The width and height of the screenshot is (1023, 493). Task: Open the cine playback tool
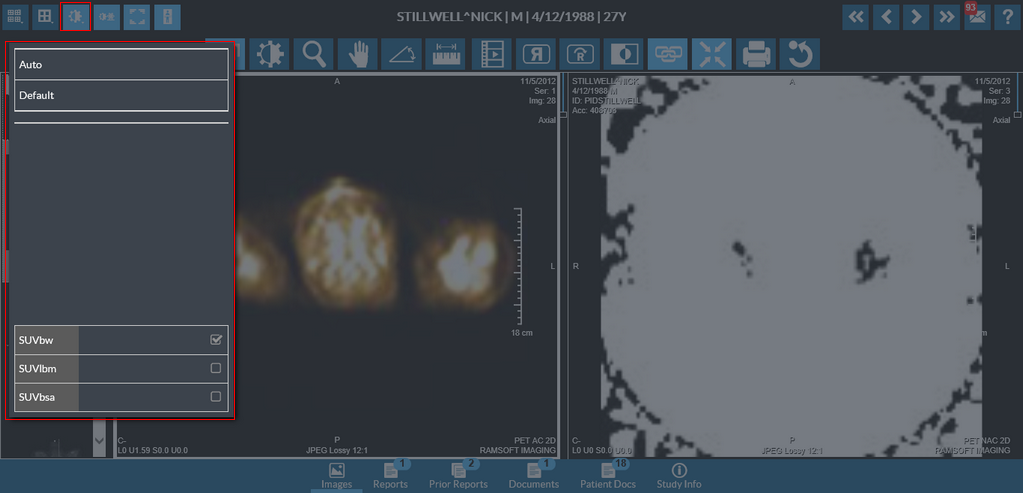click(x=491, y=54)
